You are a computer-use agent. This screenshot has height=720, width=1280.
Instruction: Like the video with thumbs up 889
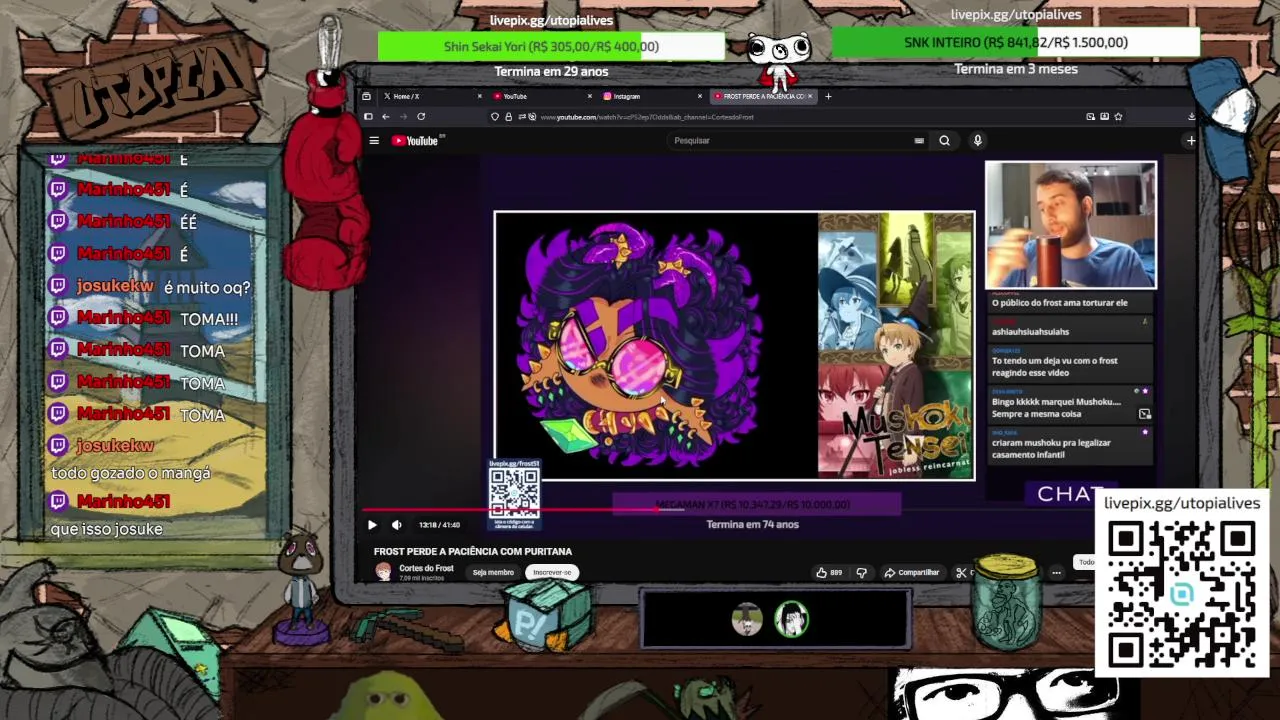point(829,573)
